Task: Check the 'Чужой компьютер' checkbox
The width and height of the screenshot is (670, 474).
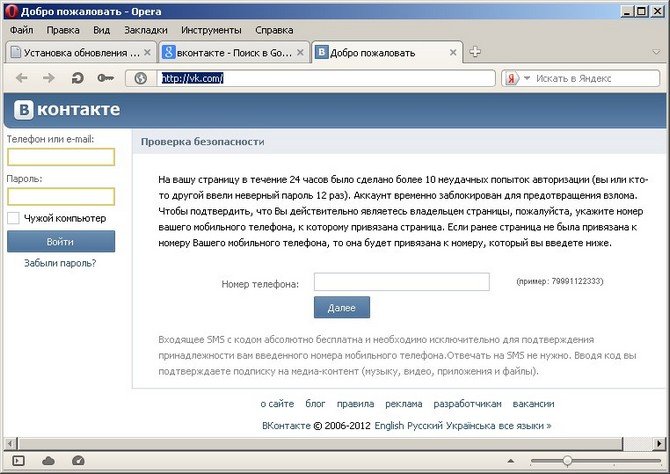Action: pyautogui.click(x=13, y=217)
